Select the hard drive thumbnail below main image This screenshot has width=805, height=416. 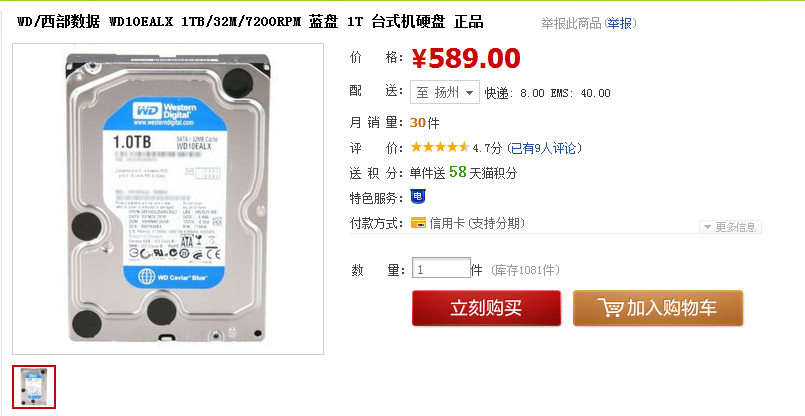[x=34, y=387]
